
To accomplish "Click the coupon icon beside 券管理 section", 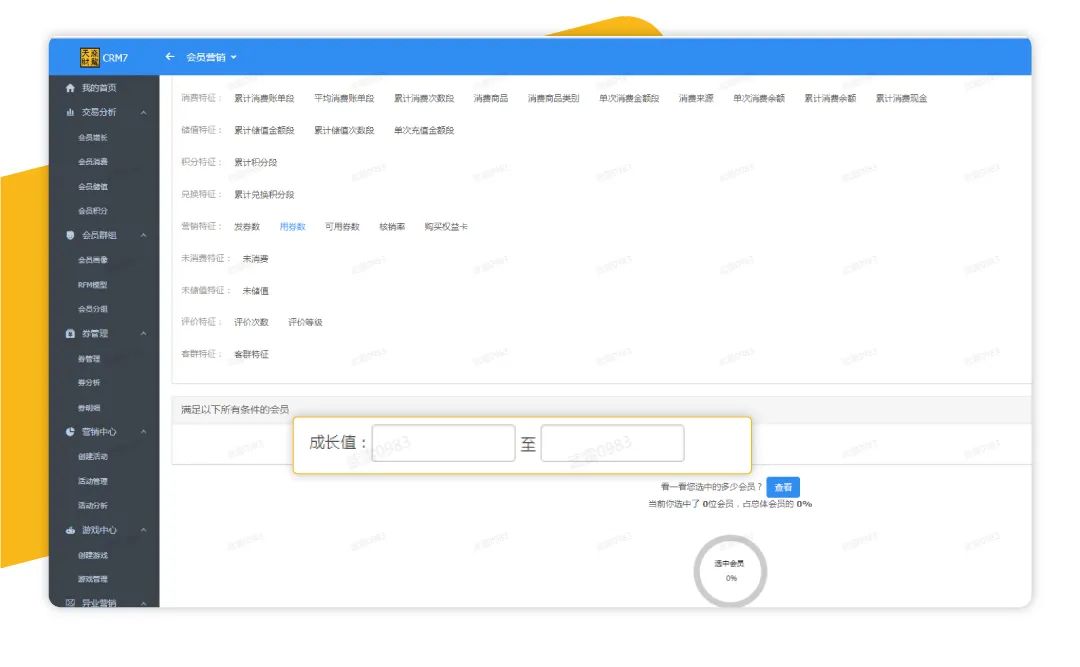I will point(70,334).
